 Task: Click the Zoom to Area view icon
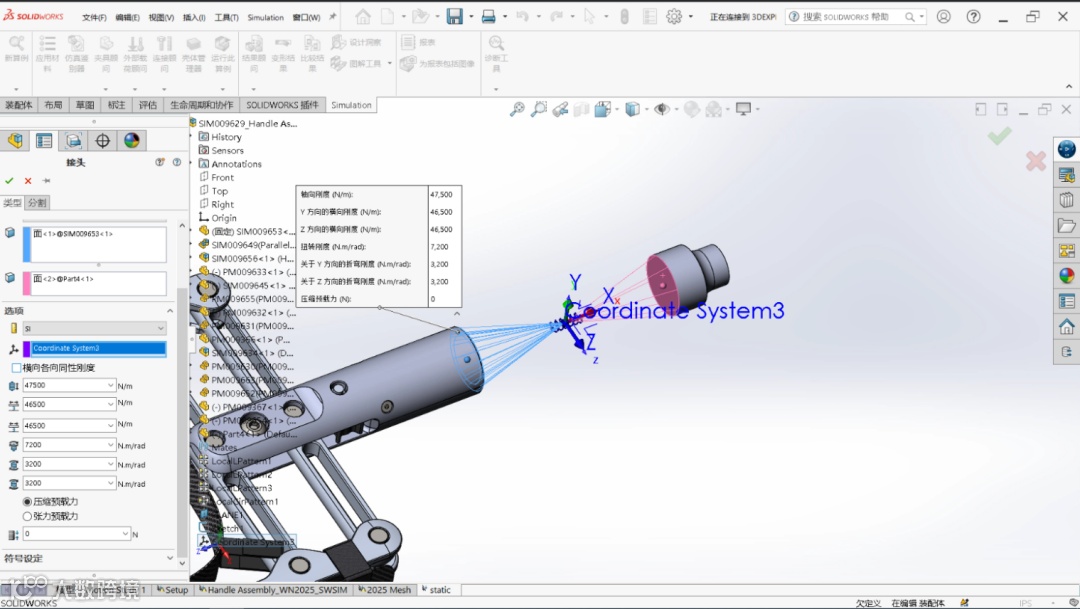(539, 109)
